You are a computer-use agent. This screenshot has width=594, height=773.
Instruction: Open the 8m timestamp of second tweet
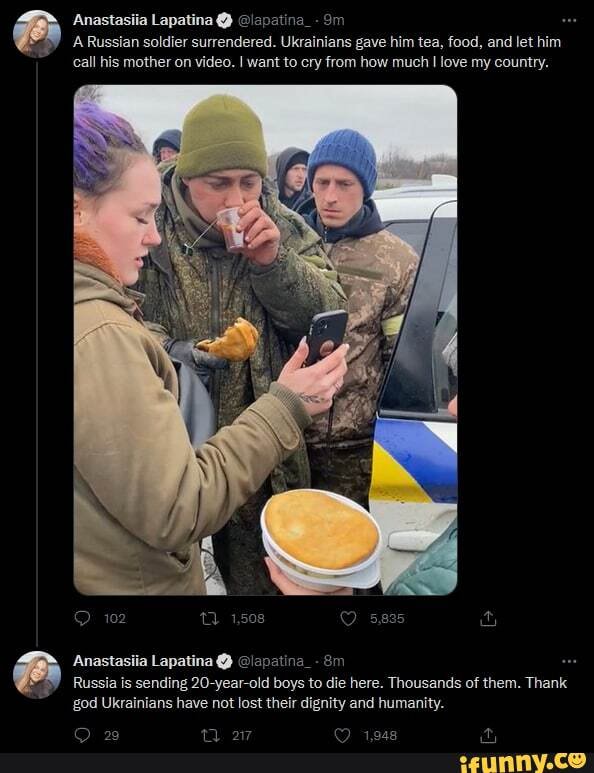click(334, 661)
